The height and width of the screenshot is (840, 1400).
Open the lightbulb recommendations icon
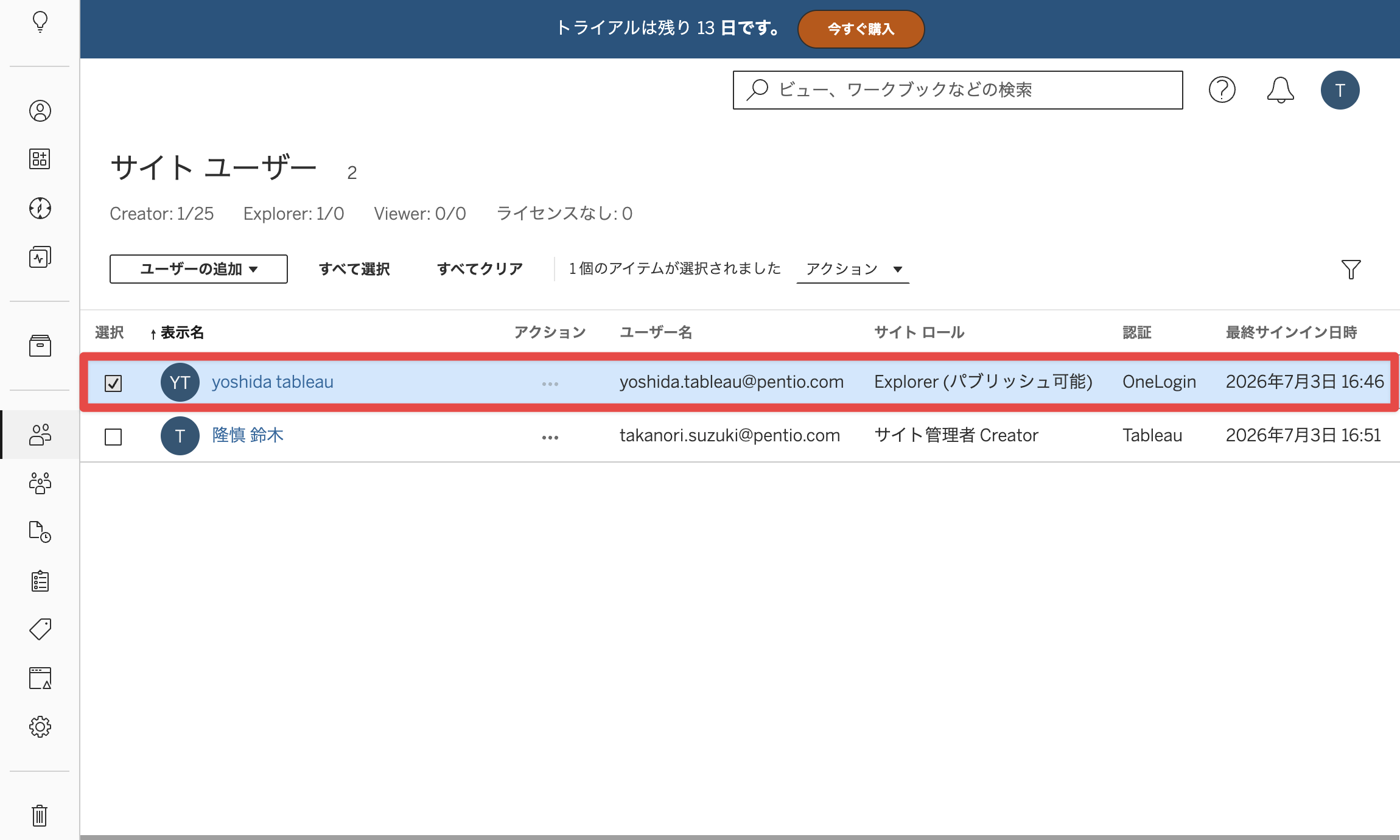pos(40,22)
